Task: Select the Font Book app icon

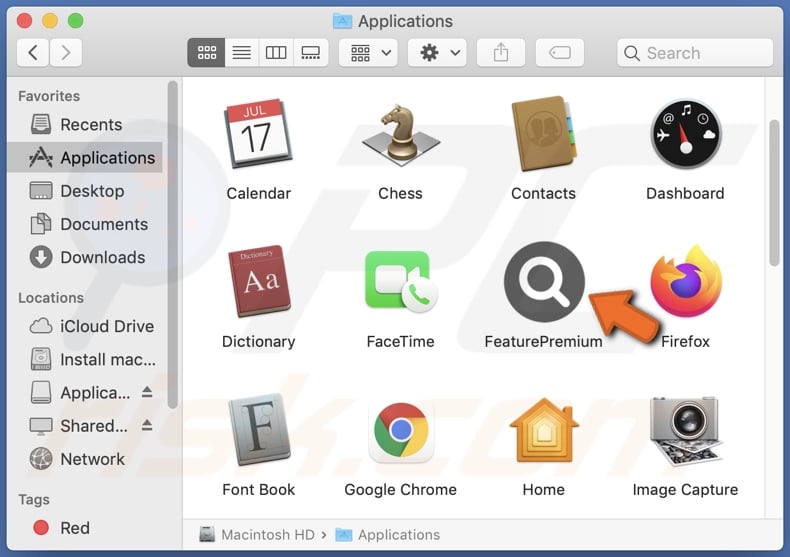Action: click(258, 429)
